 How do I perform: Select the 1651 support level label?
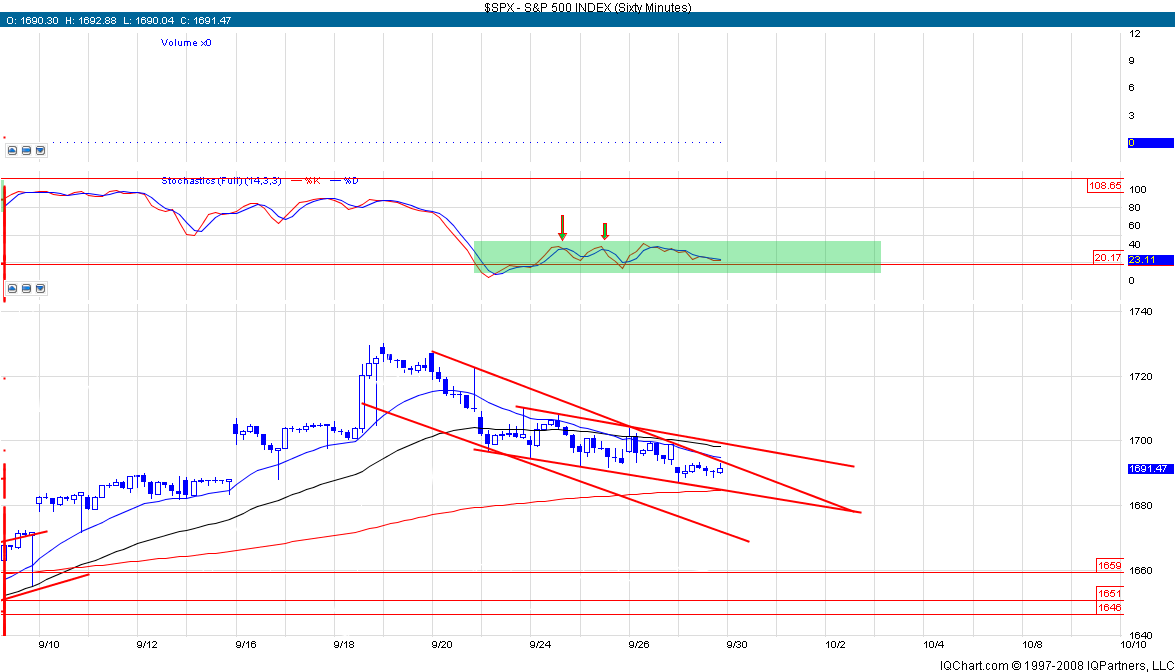click(1109, 593)
